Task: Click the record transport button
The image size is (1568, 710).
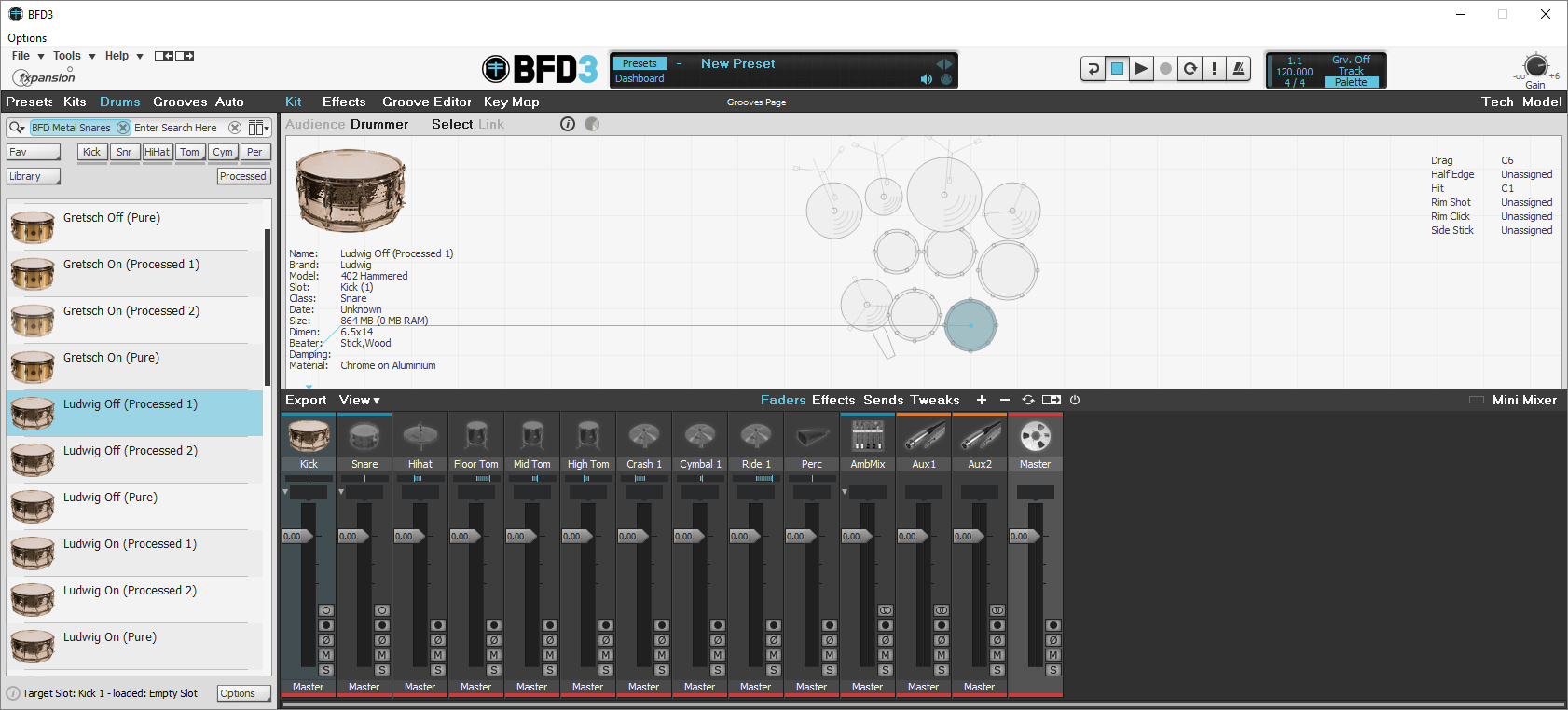Action: point(1165,69)
